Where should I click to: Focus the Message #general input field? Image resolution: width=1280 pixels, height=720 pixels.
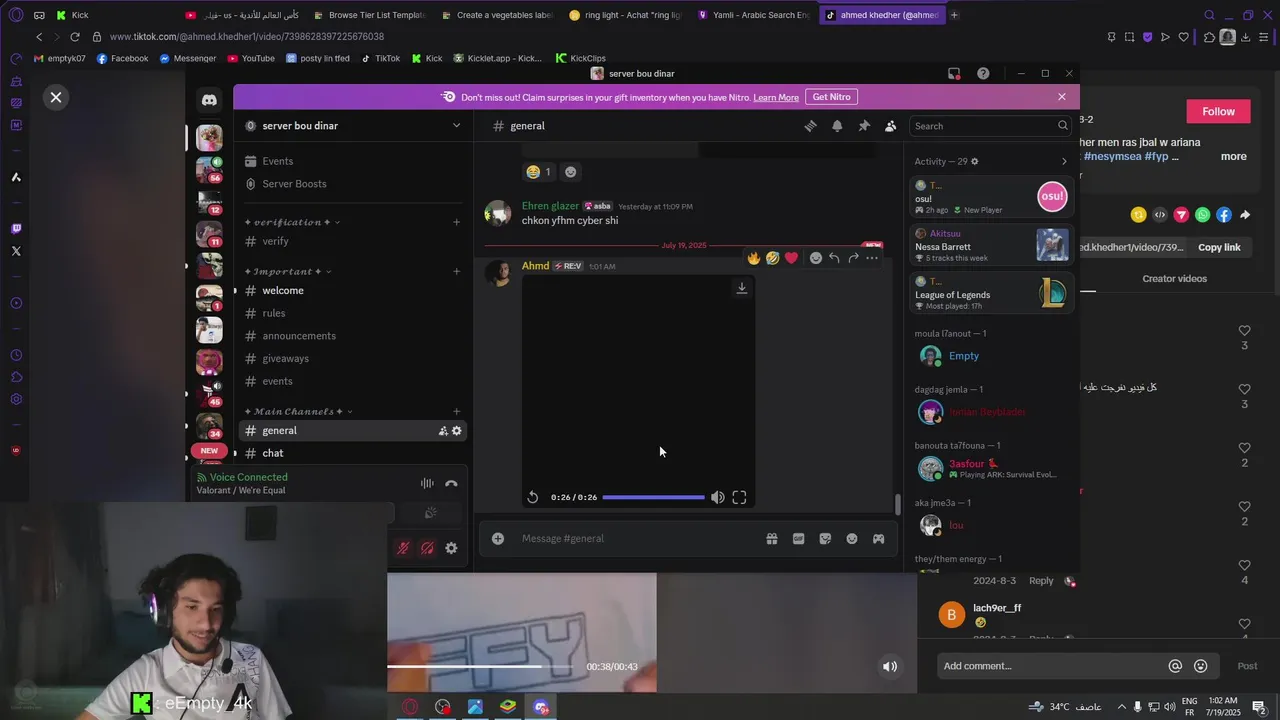(636, 538)
